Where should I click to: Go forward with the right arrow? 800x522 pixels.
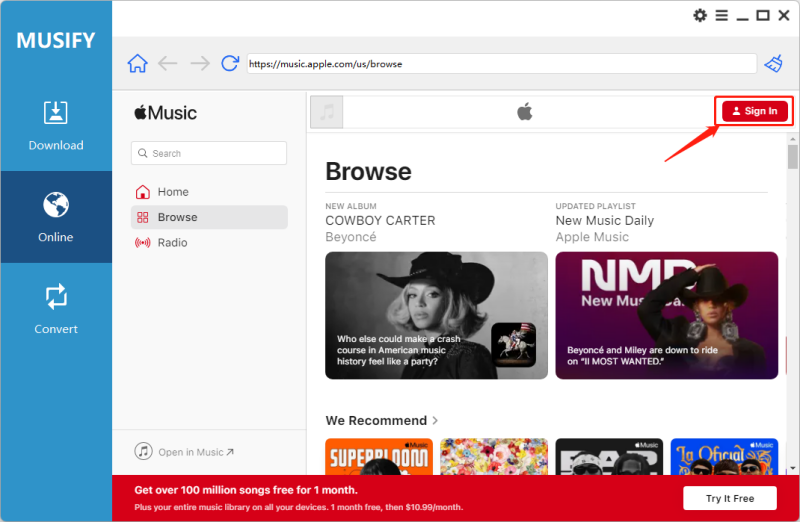(x=199, y=64)
